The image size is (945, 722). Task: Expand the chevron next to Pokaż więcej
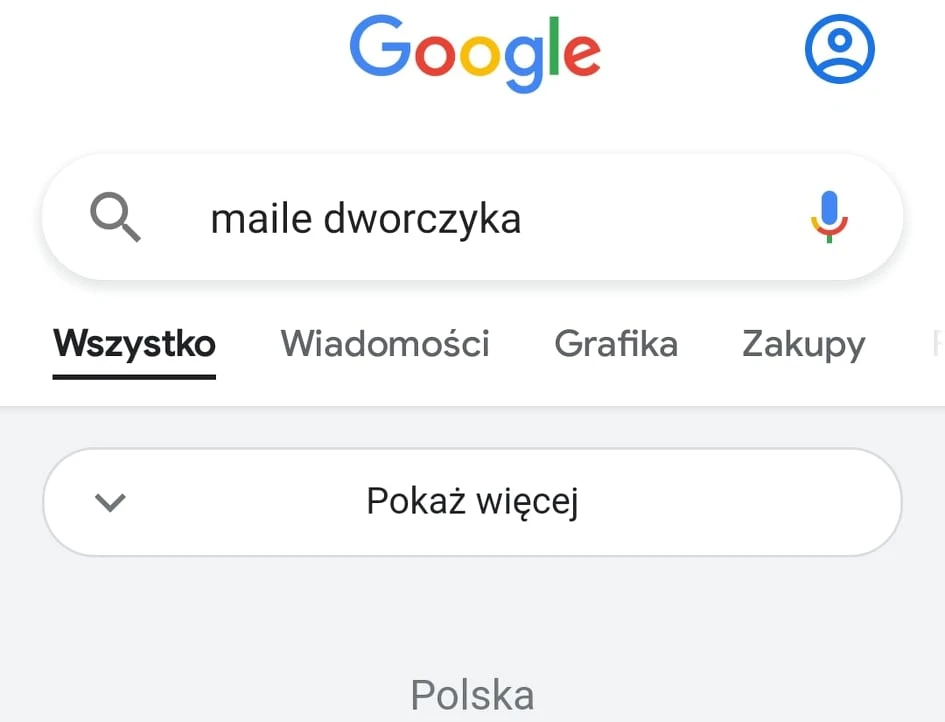pyautogui.click(x=110, y=502)
